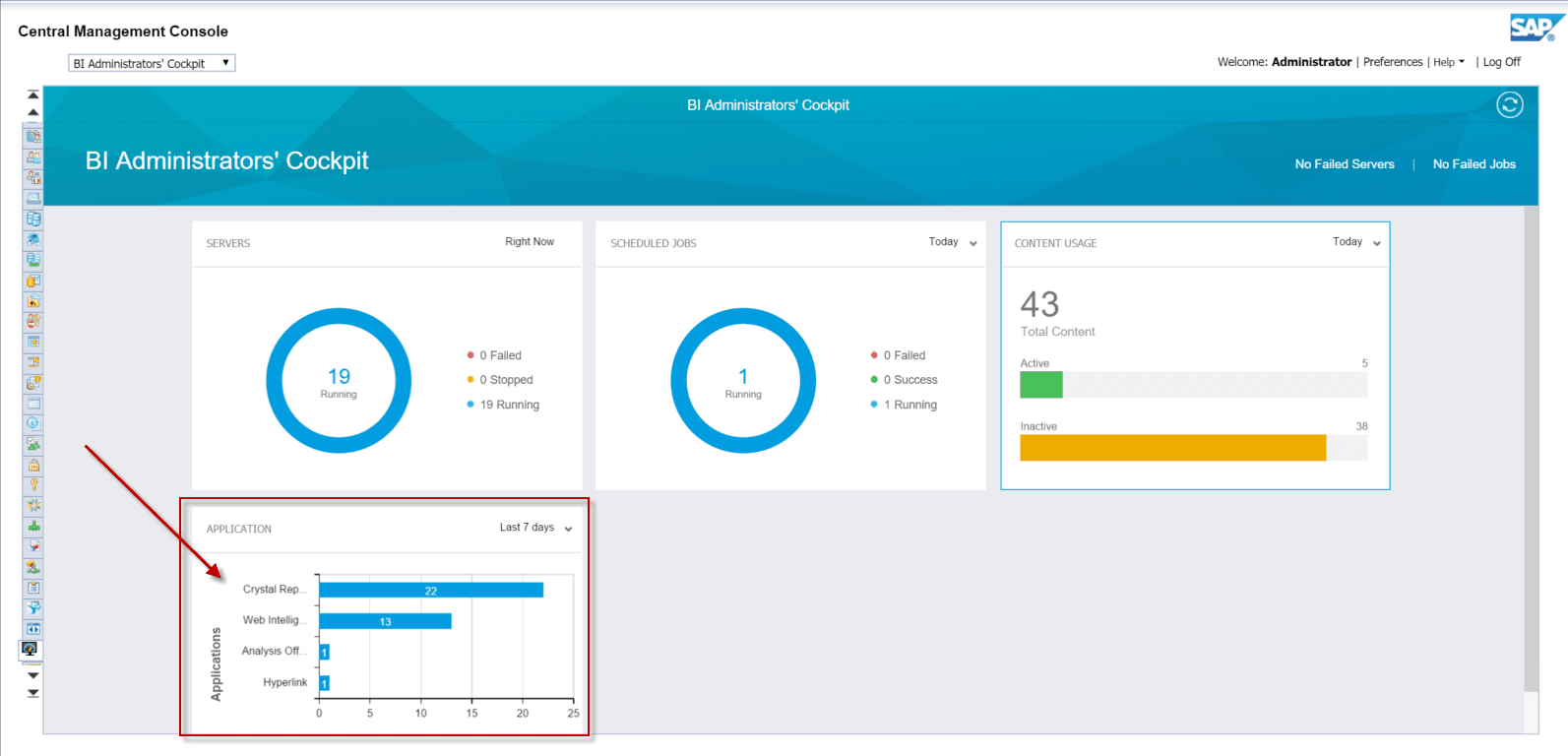Jump sidebar to bottom with barred down arrow
The height and width of the screenshot is (756, 1568).
33,693
